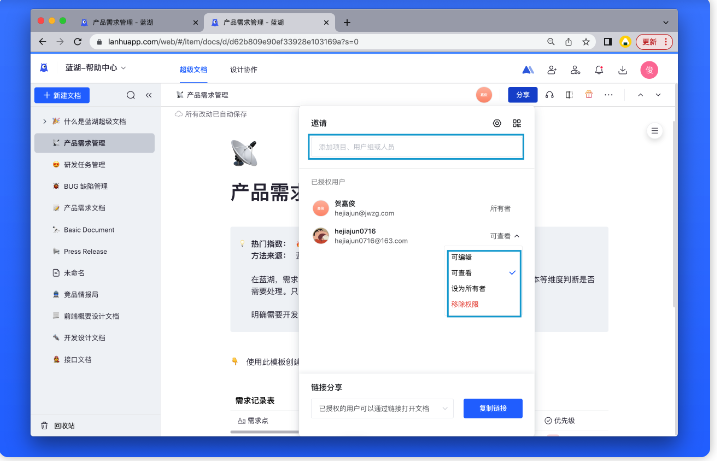Click the invite search input field

click(415, 147)
